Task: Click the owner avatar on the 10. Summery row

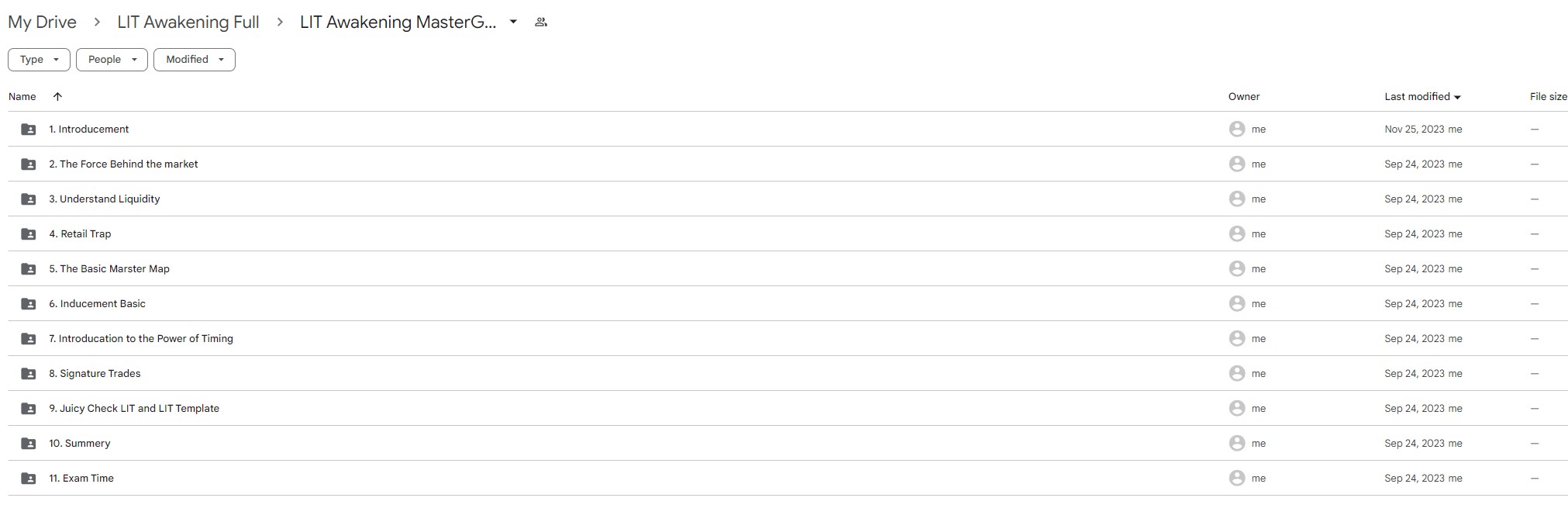Action: [1236, 444]
